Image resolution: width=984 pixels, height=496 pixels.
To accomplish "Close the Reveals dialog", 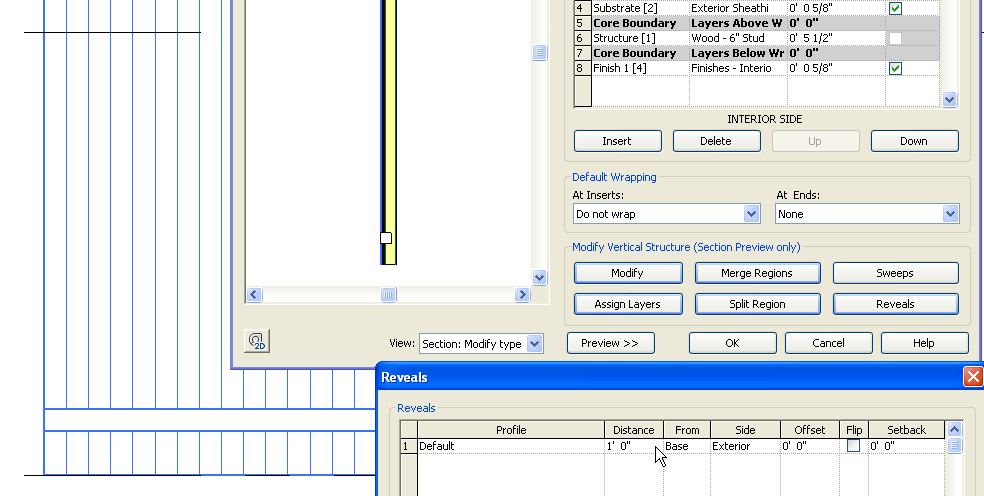I will click(x=973, y=377).
